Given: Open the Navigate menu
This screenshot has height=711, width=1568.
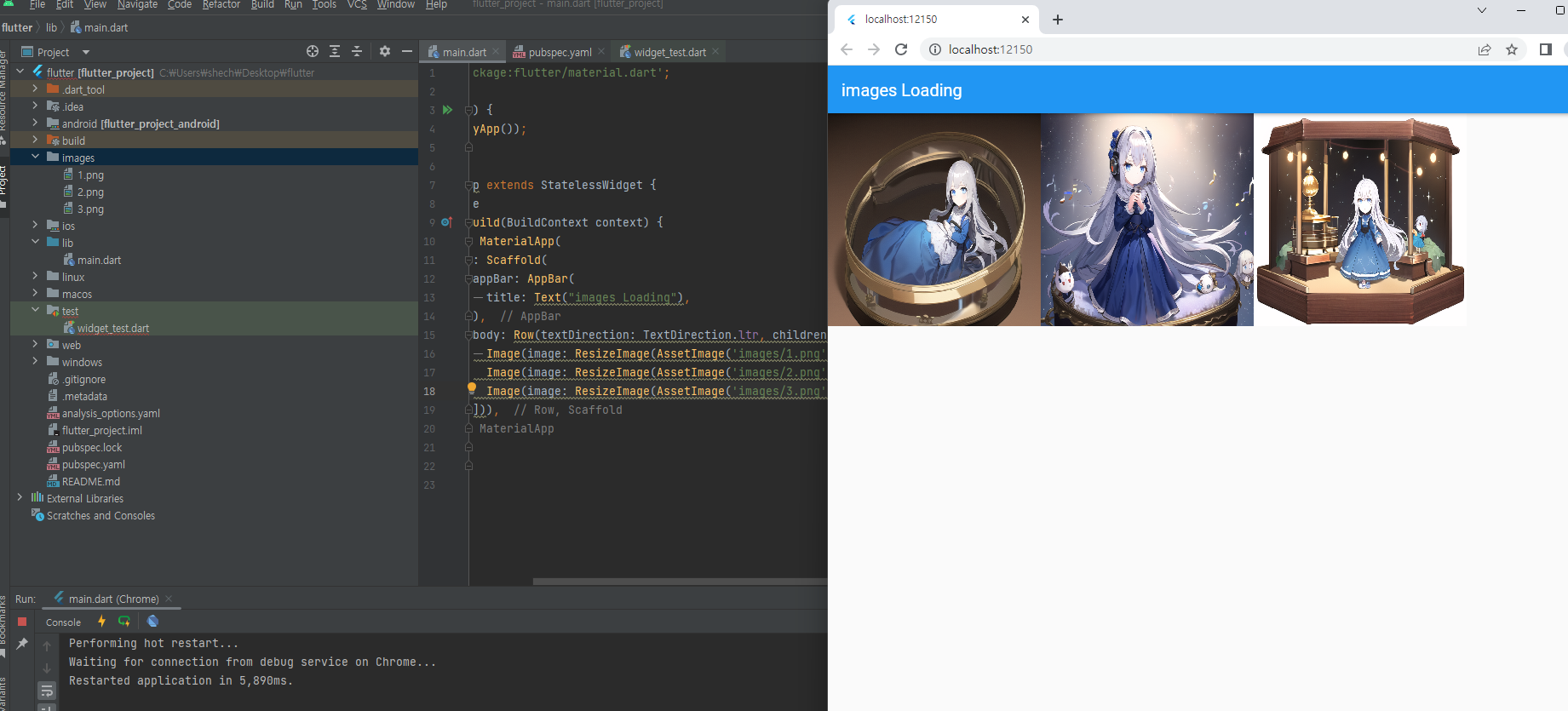Looking at the screenshot, I should click(x=137, y=4).
